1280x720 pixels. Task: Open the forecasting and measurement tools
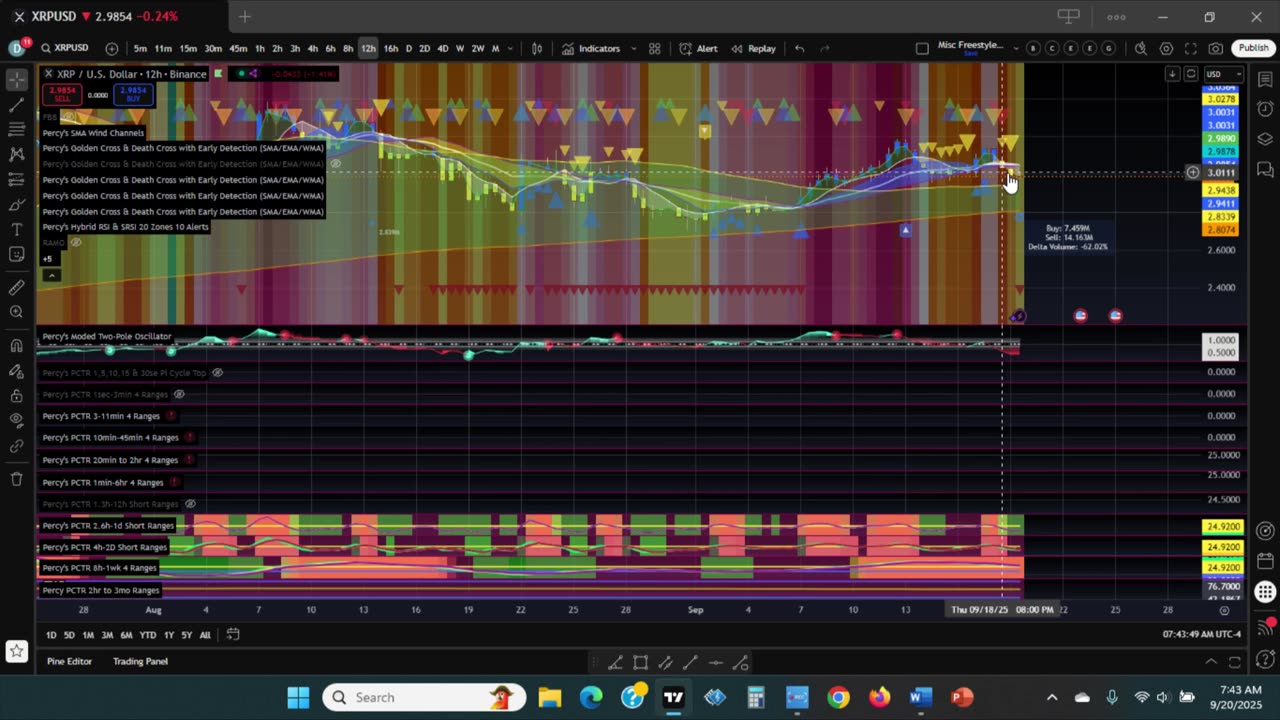(17, 179)
